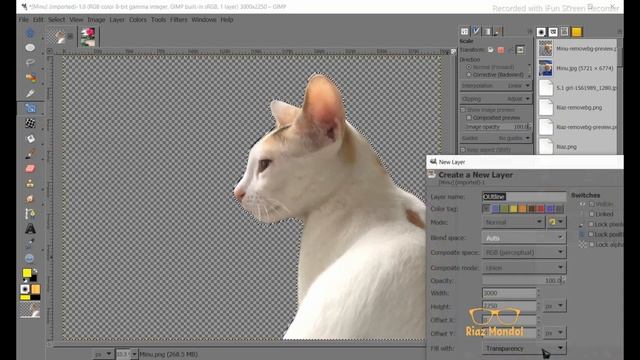
Task: Select the pink Eraser tool
Action: 30,169
